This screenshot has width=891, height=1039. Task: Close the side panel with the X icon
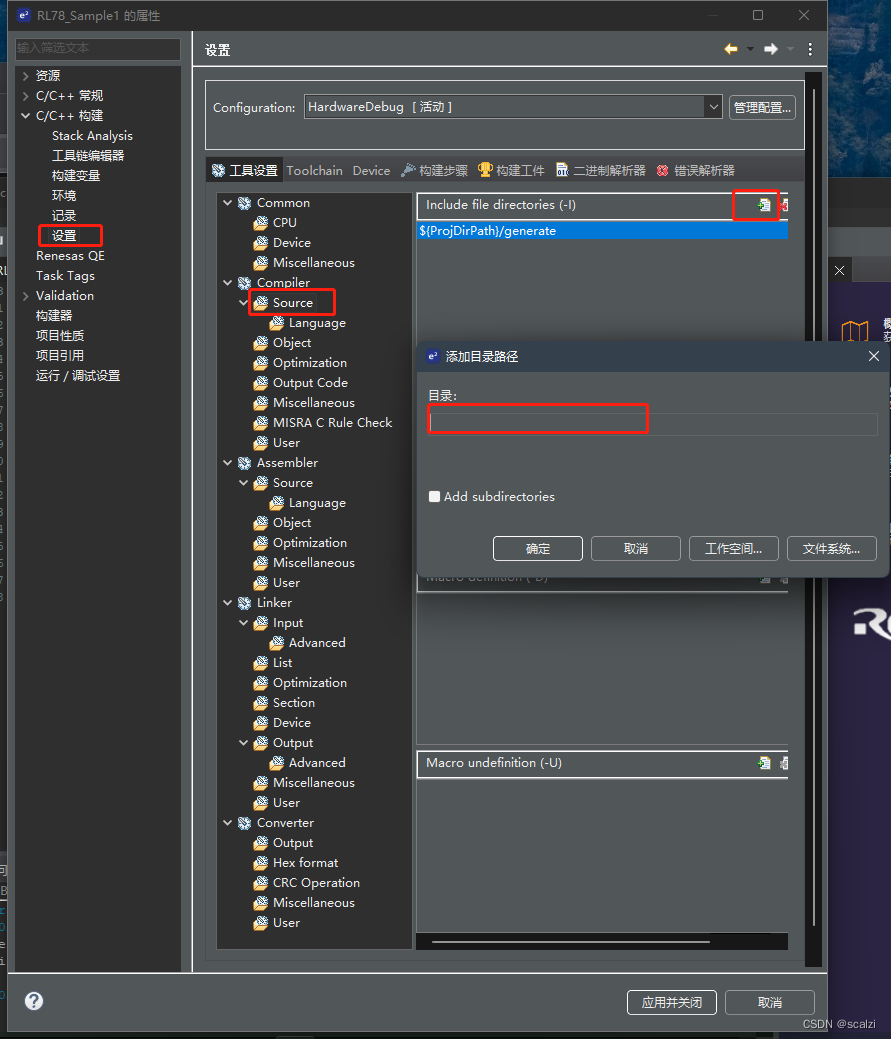click(839, 269)
